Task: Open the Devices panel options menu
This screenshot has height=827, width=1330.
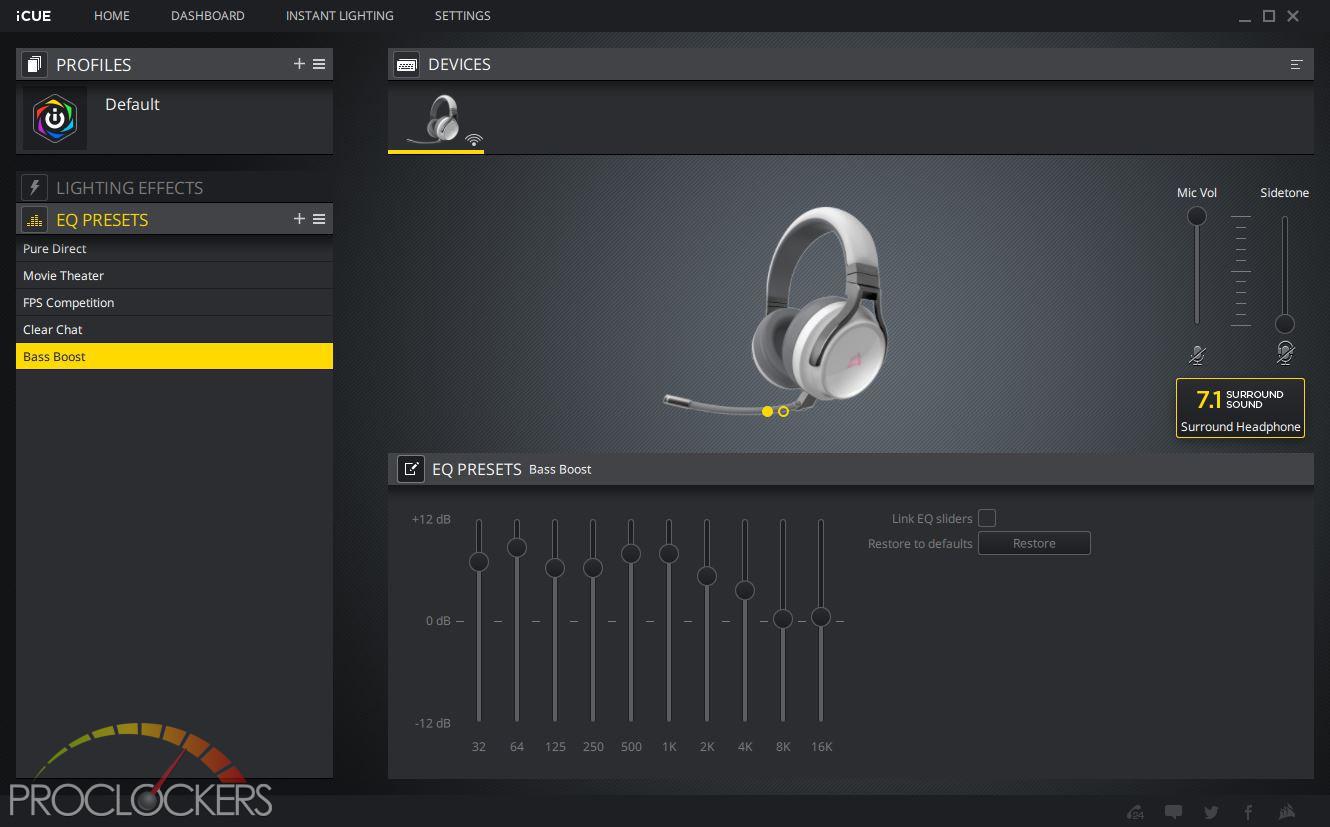Action: pyautogui.click(x=1296, y=64)
